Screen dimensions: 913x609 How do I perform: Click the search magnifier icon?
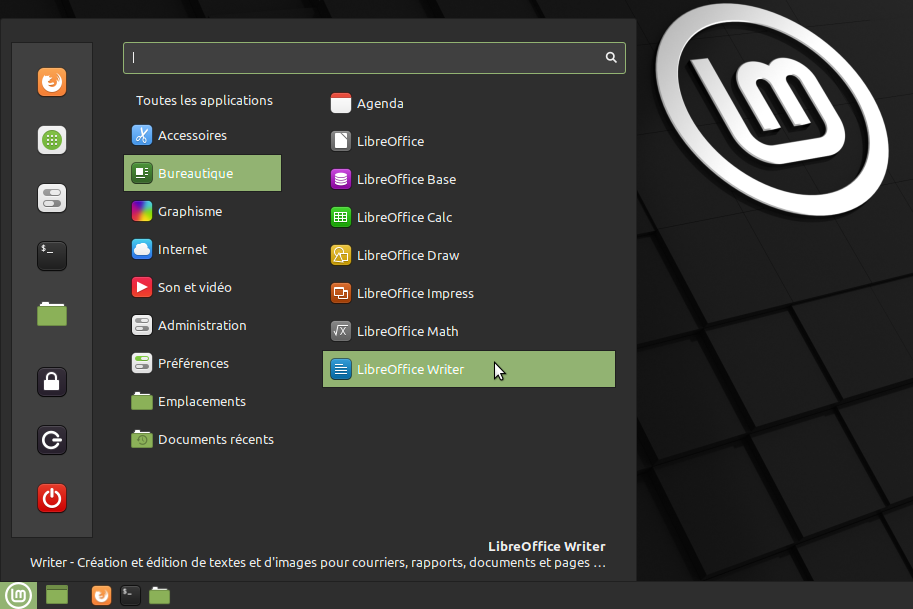click(611, 58)
